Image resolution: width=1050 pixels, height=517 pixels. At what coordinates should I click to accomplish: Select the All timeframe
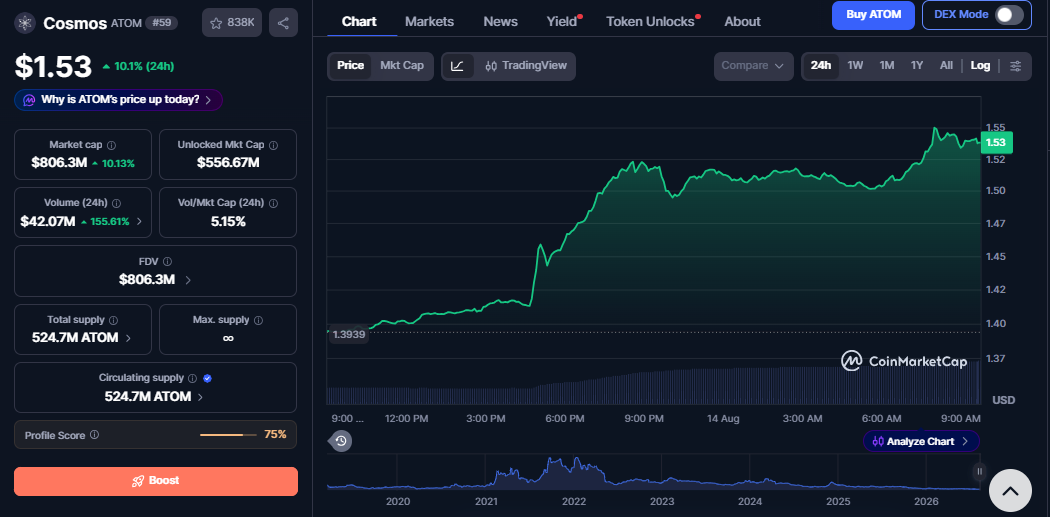pyautogui.click(x=946, y=66)
